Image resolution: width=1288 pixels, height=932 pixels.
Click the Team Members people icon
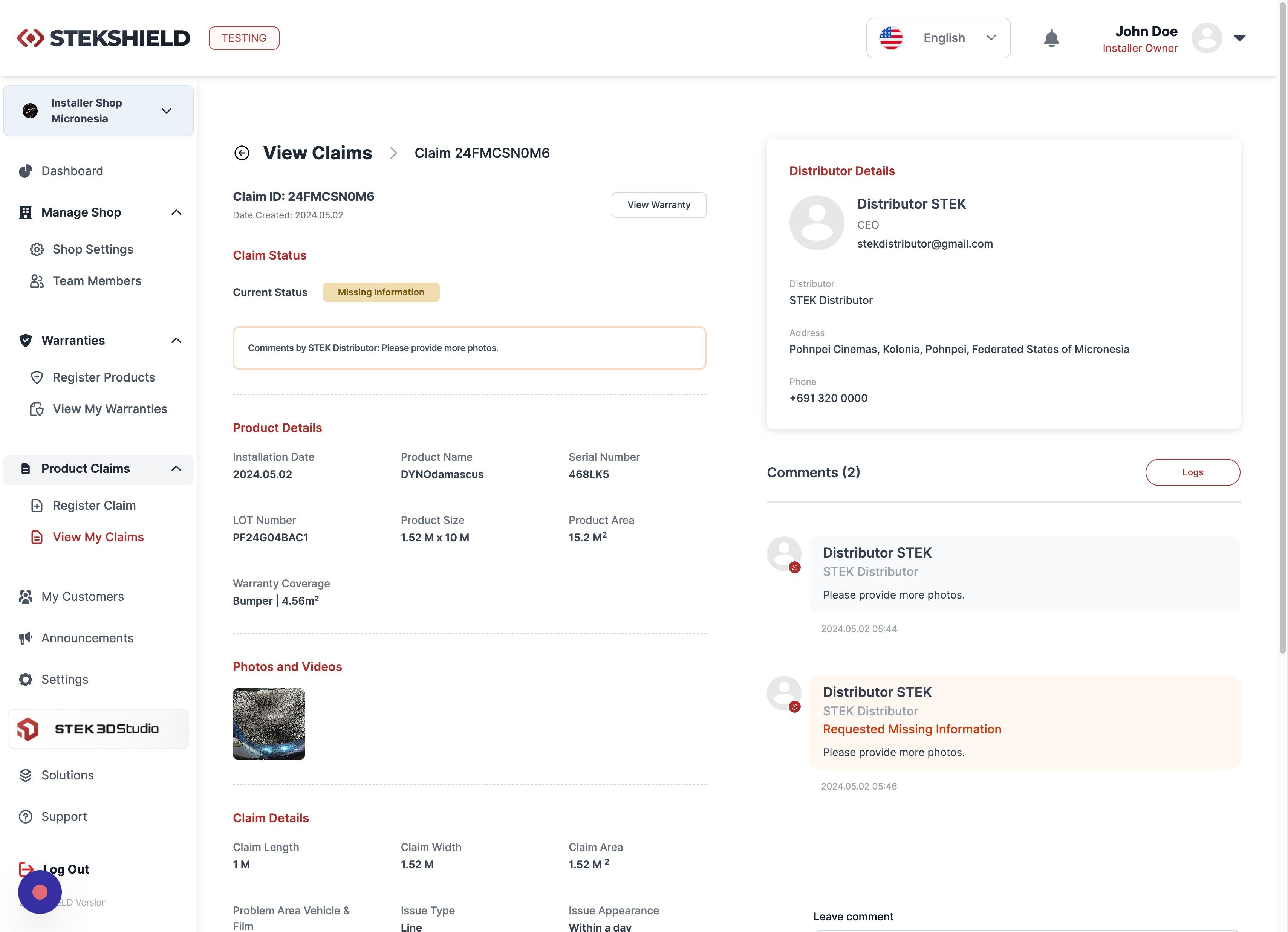(37, 281)
